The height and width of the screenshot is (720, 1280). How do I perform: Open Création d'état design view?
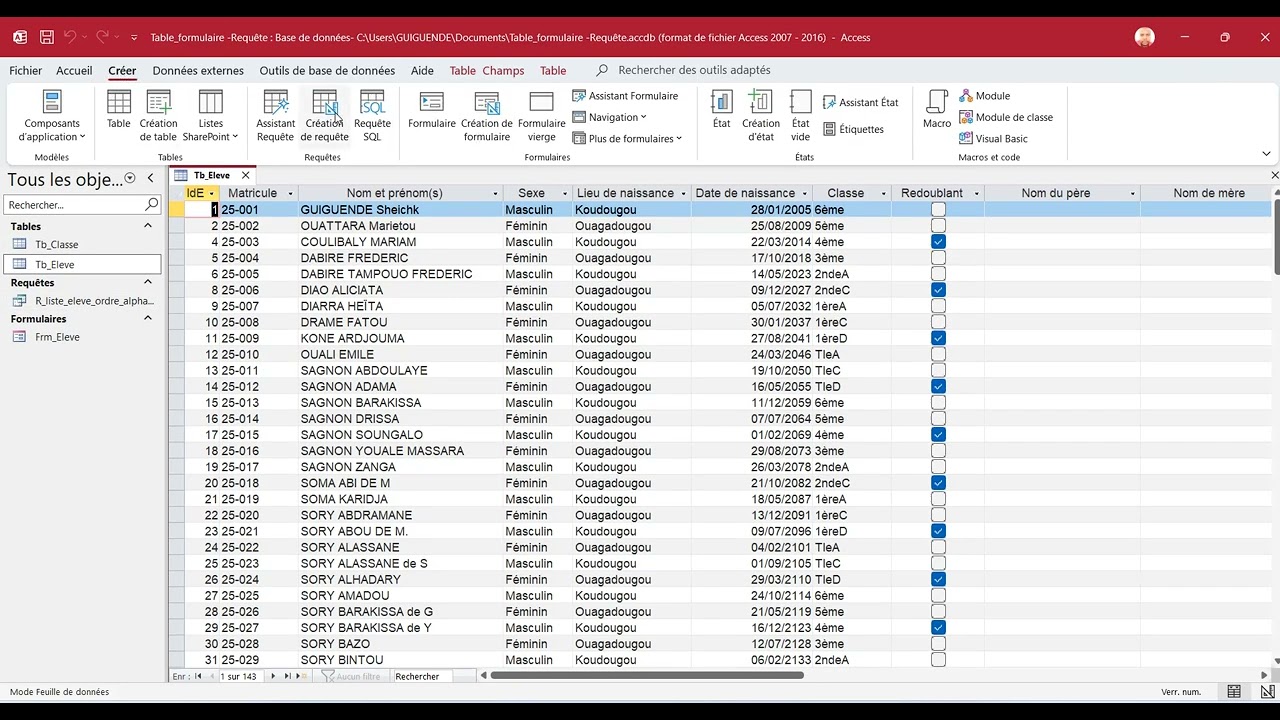761,116
